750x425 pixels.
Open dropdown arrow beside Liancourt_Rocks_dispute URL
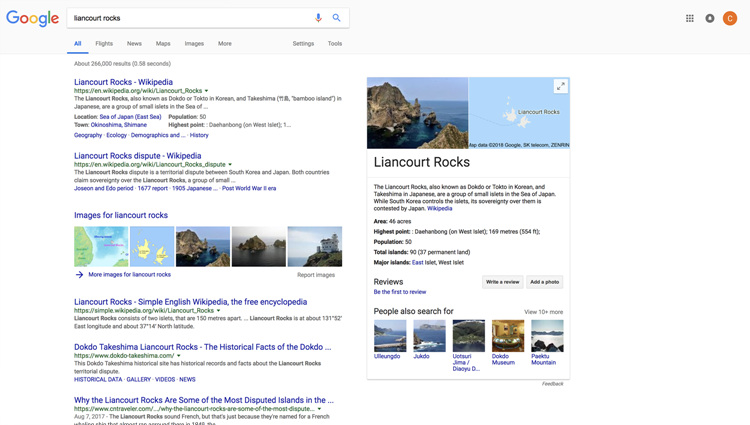pos(230,164)
